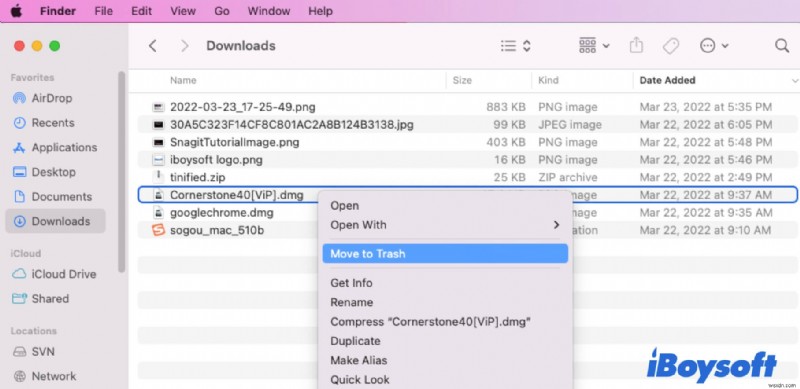The image size is (800, 389).
Task: Click the SVN drive icon
Action: pos(19,352)
